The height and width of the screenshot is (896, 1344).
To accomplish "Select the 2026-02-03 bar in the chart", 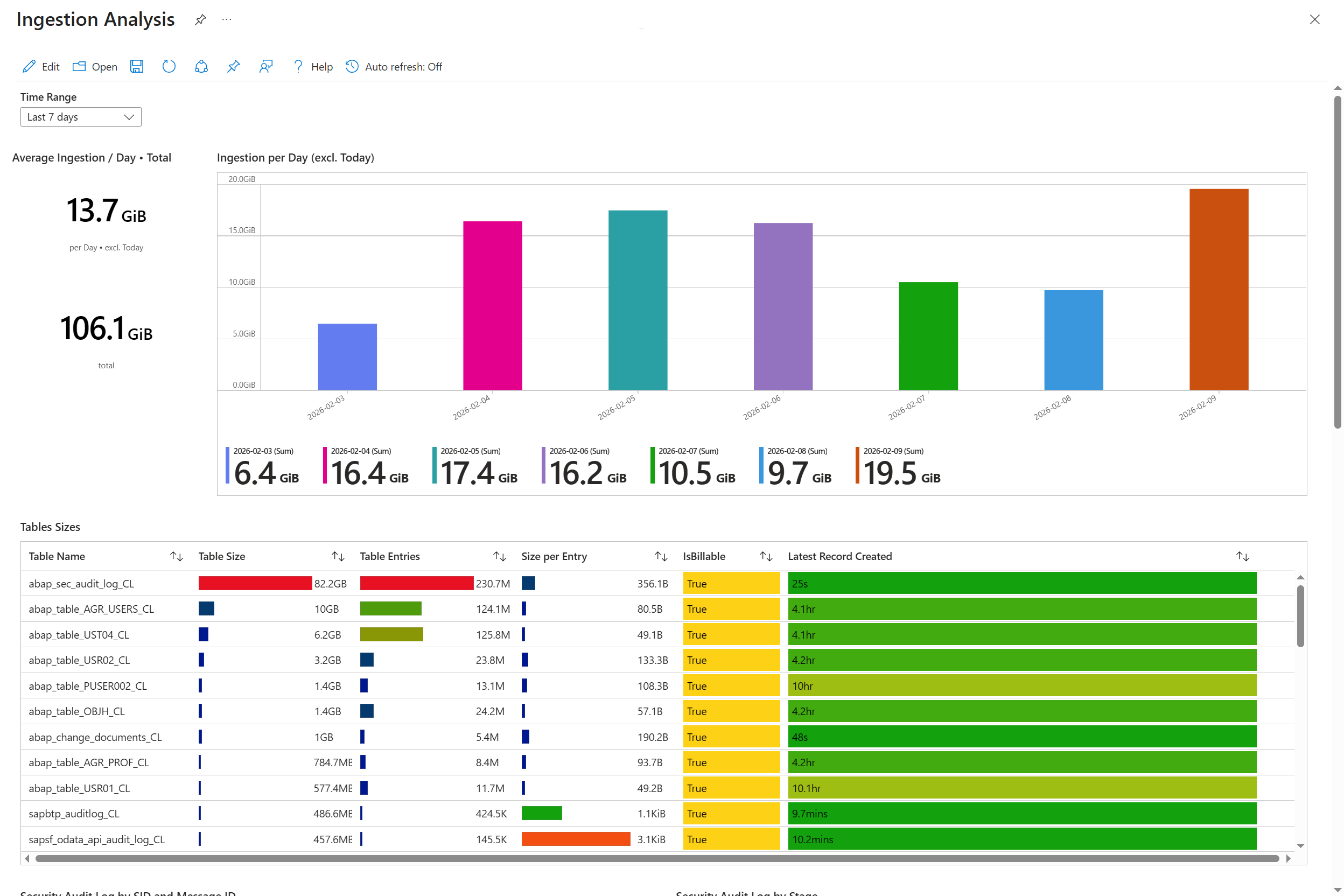I will (x=347, y=357).
